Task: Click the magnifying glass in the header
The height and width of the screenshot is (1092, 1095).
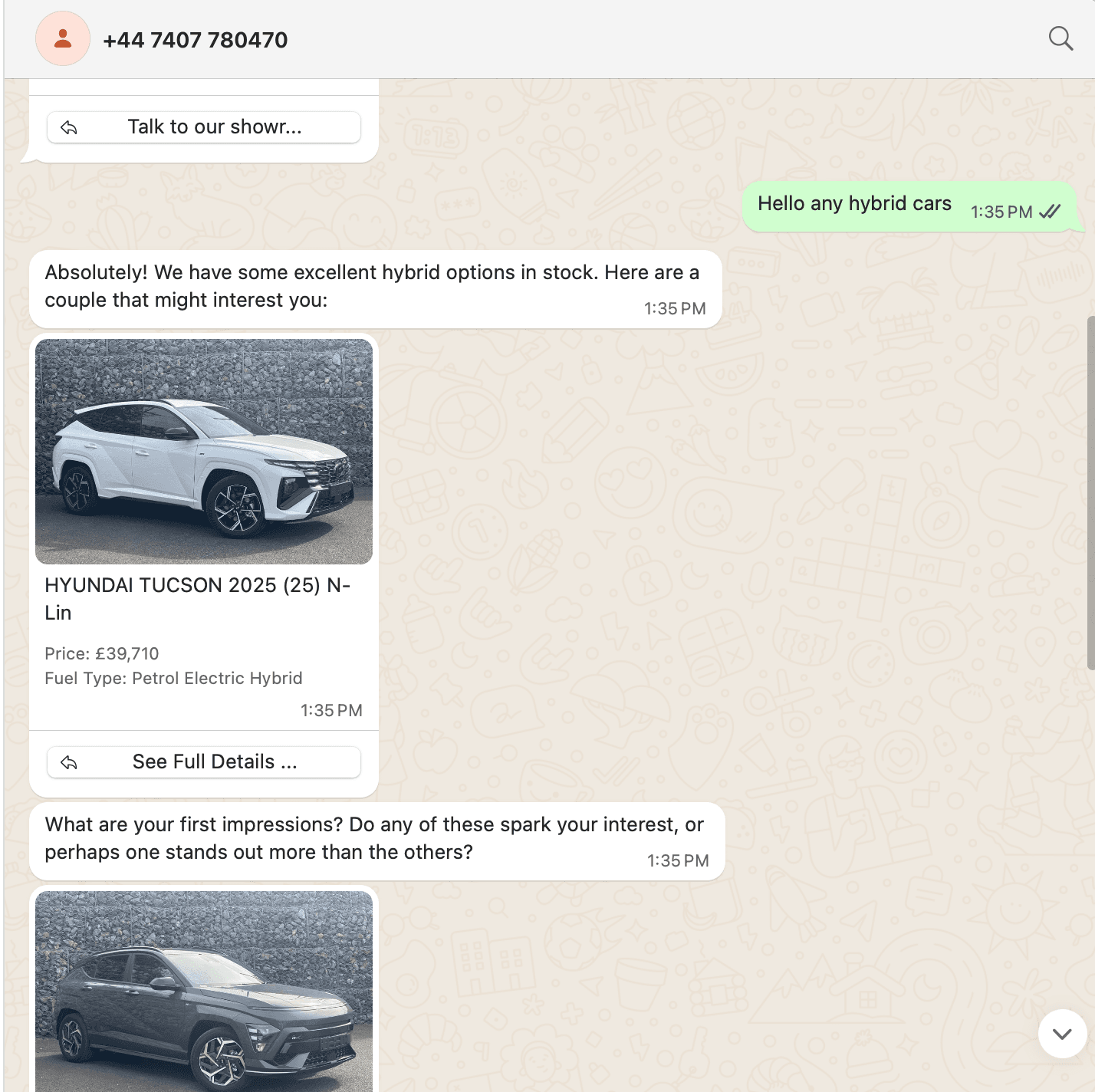Action: coord(1060,38)
